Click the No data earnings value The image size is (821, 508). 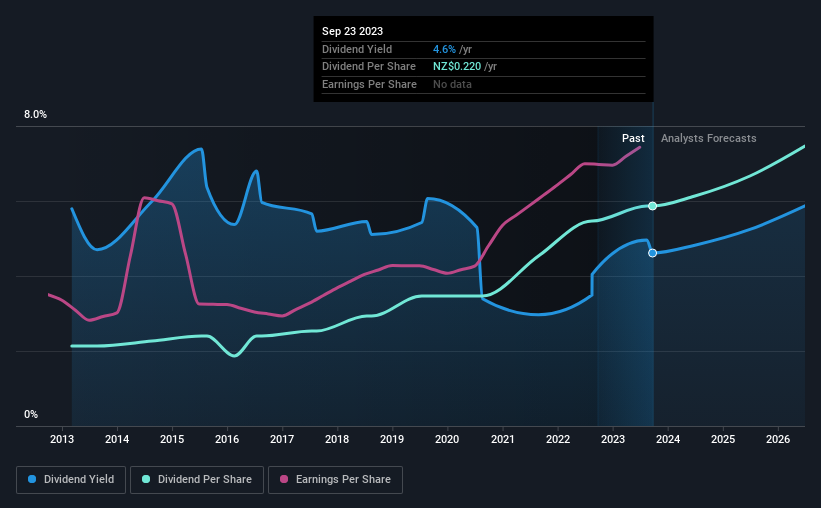coord(452,84)
